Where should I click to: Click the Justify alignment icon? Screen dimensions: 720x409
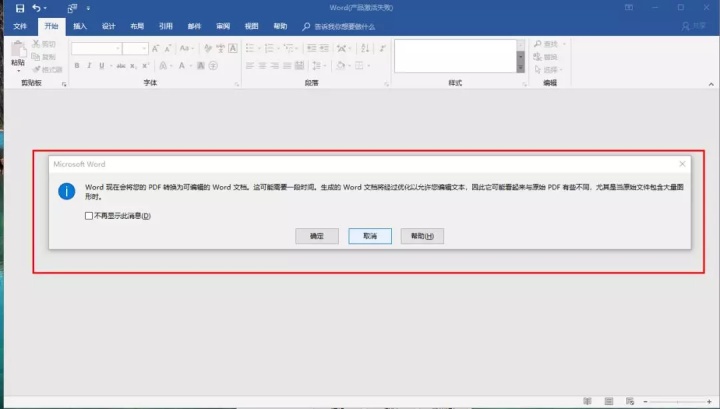tap(287, 66)
